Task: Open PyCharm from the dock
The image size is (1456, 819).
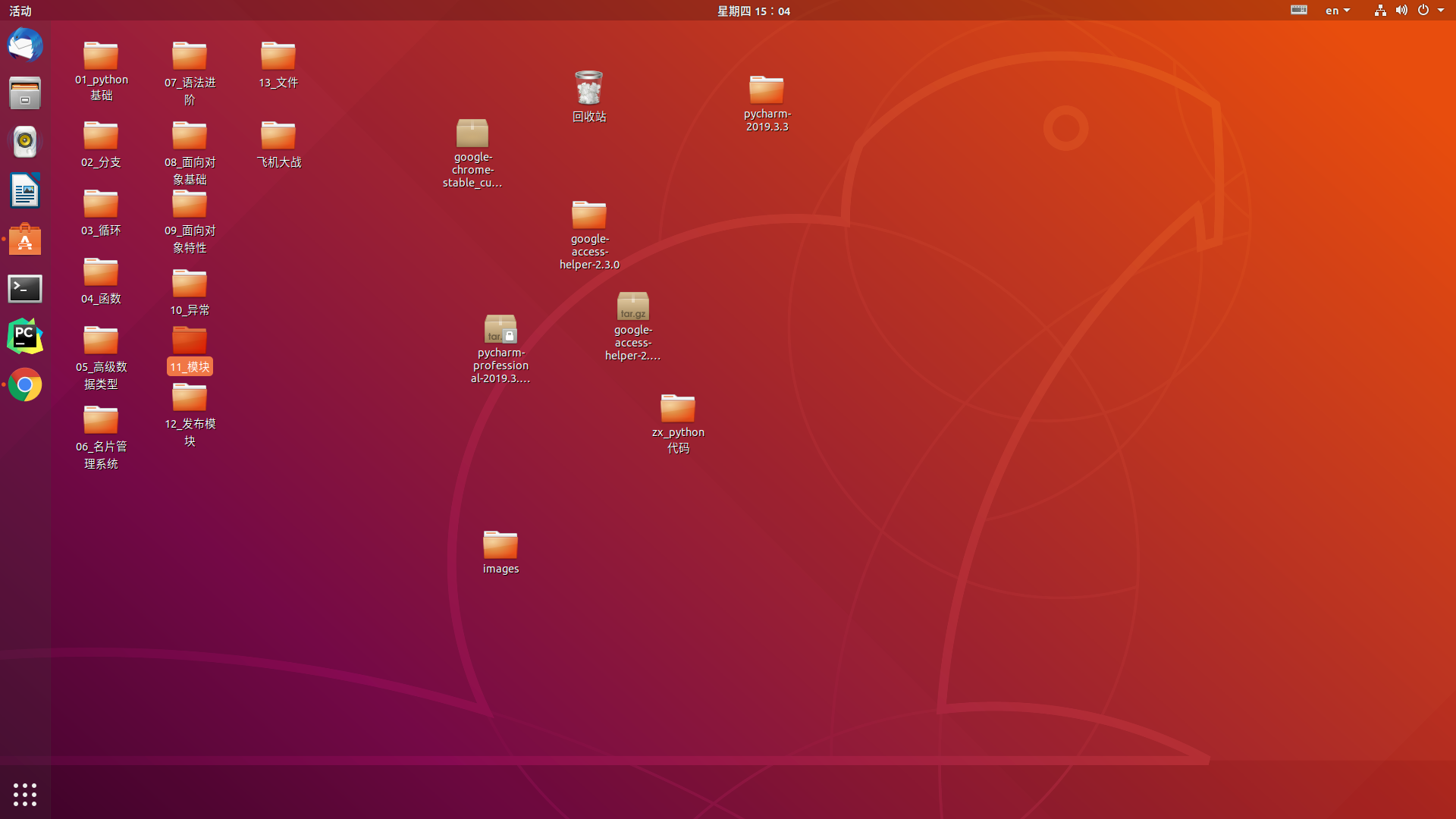Action: 25,336
